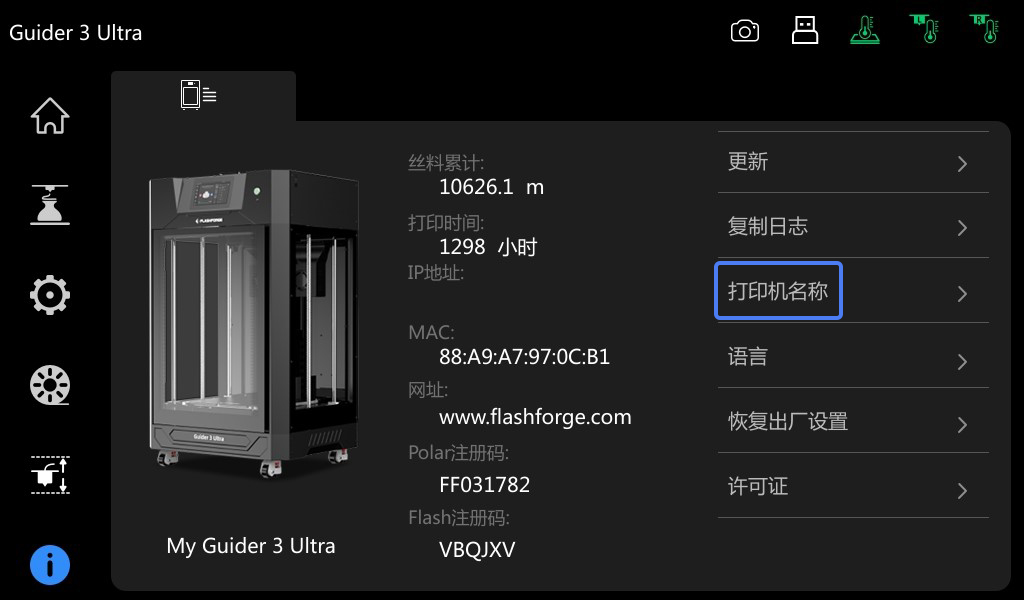This screenshot has height=600, width=1024.
Task: Expand the 恢复出厂设置 factory reset chevron
Action: 962,425
